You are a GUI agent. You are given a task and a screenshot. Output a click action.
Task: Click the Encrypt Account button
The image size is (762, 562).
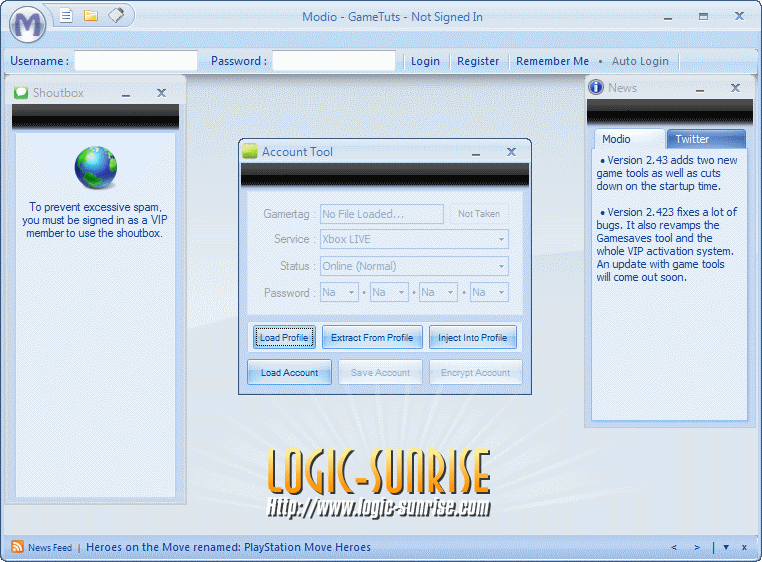click(x=475, y=372)
